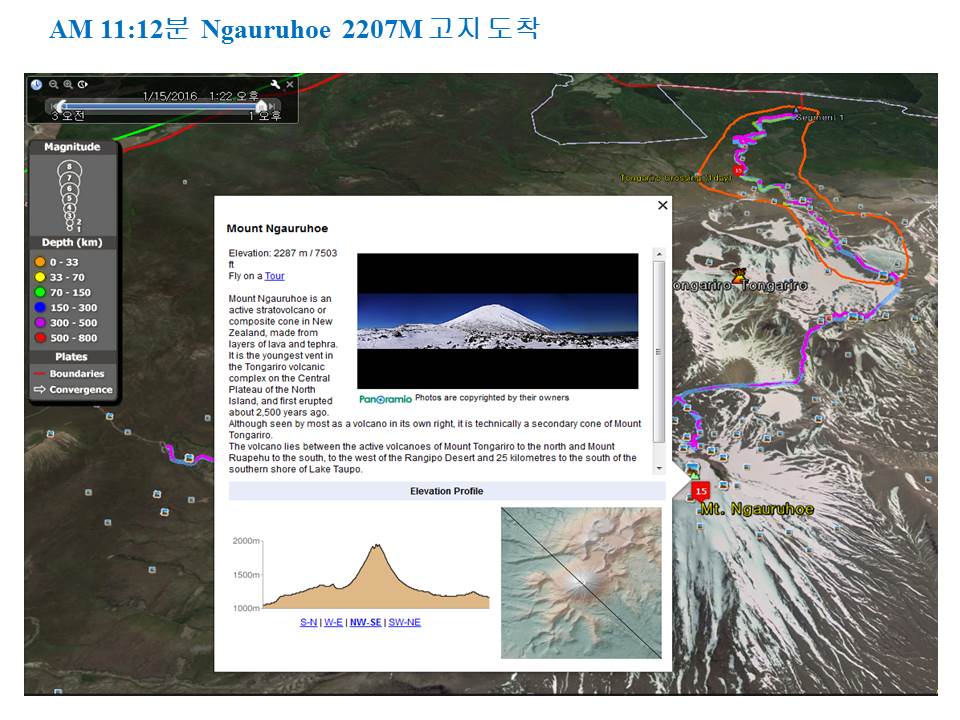Click the balloon scrollbar thumb

click(659, 352)
